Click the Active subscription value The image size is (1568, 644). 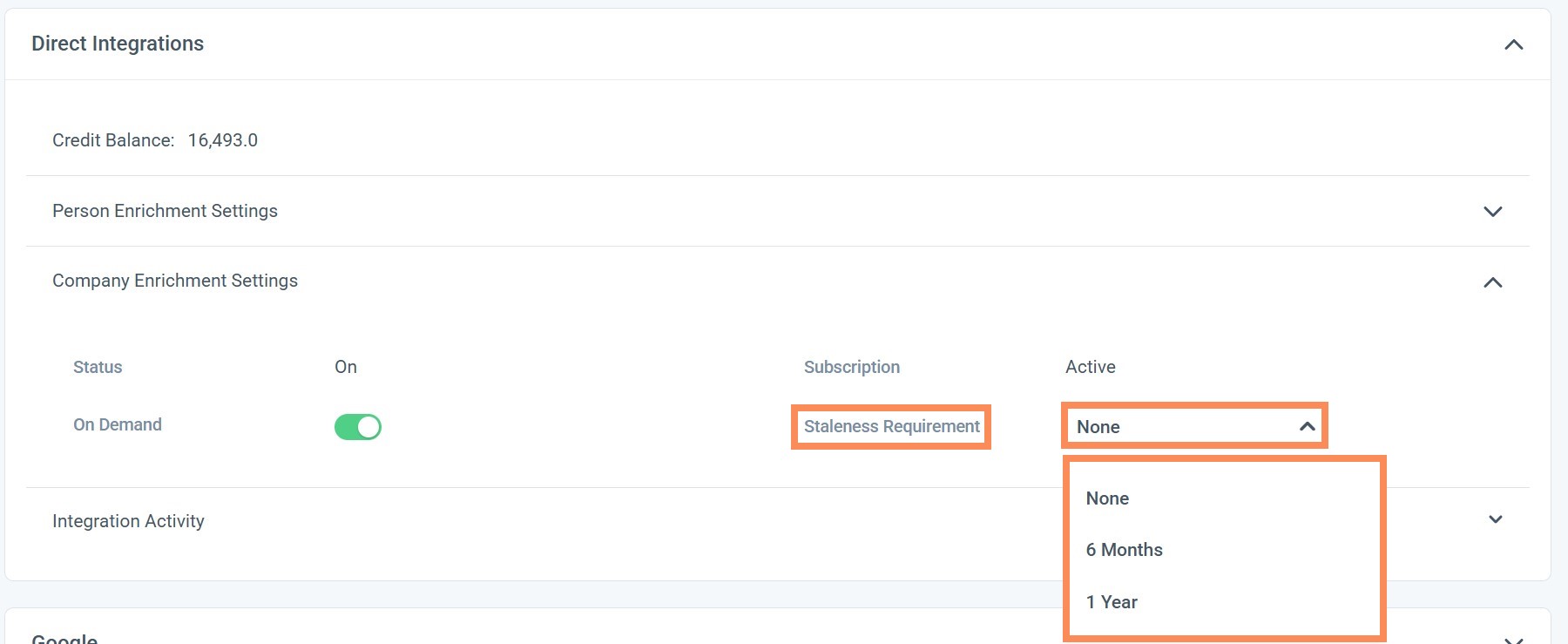[x=1091, y=367]
